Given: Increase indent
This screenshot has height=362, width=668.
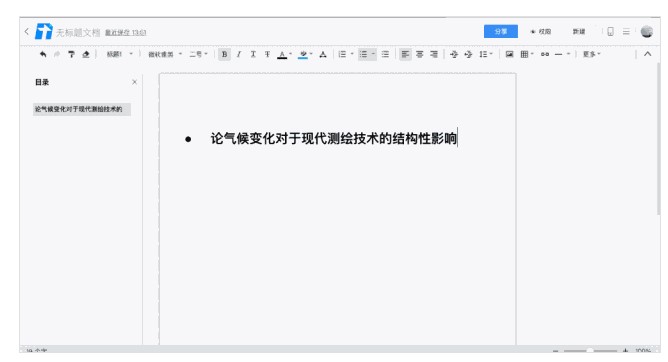Looking at the screenshot, I should coord(468,54).
